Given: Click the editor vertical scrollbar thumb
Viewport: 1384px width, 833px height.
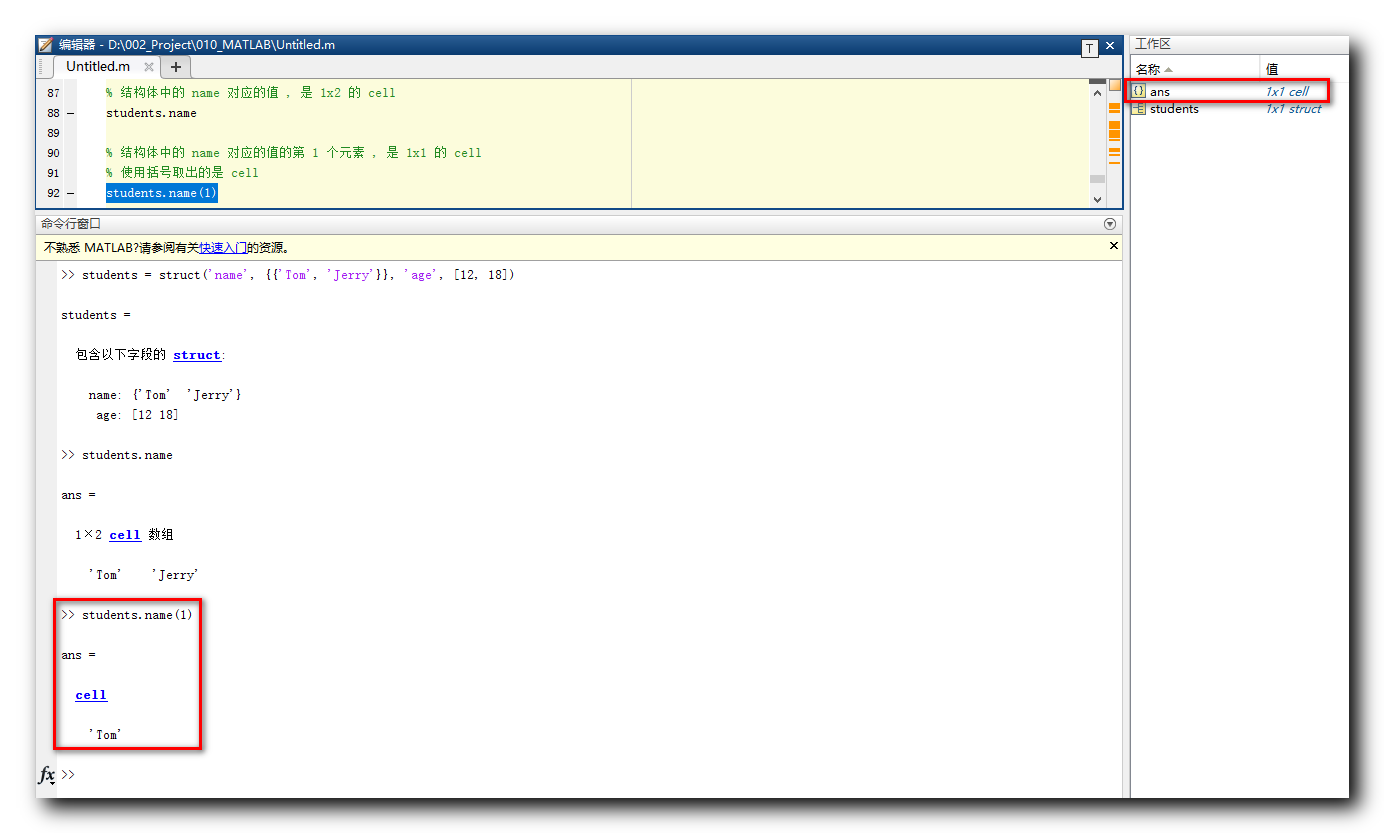Looking at the screenshot, I should [1097, 179].
